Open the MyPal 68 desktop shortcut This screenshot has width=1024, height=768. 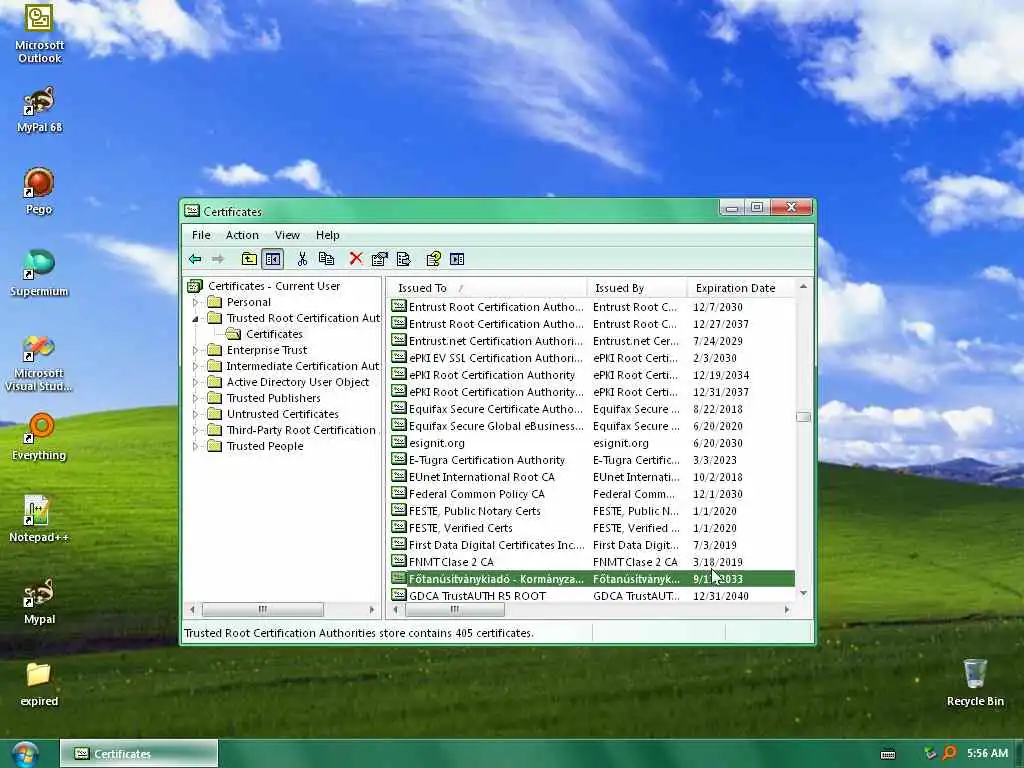pos(39,110)
